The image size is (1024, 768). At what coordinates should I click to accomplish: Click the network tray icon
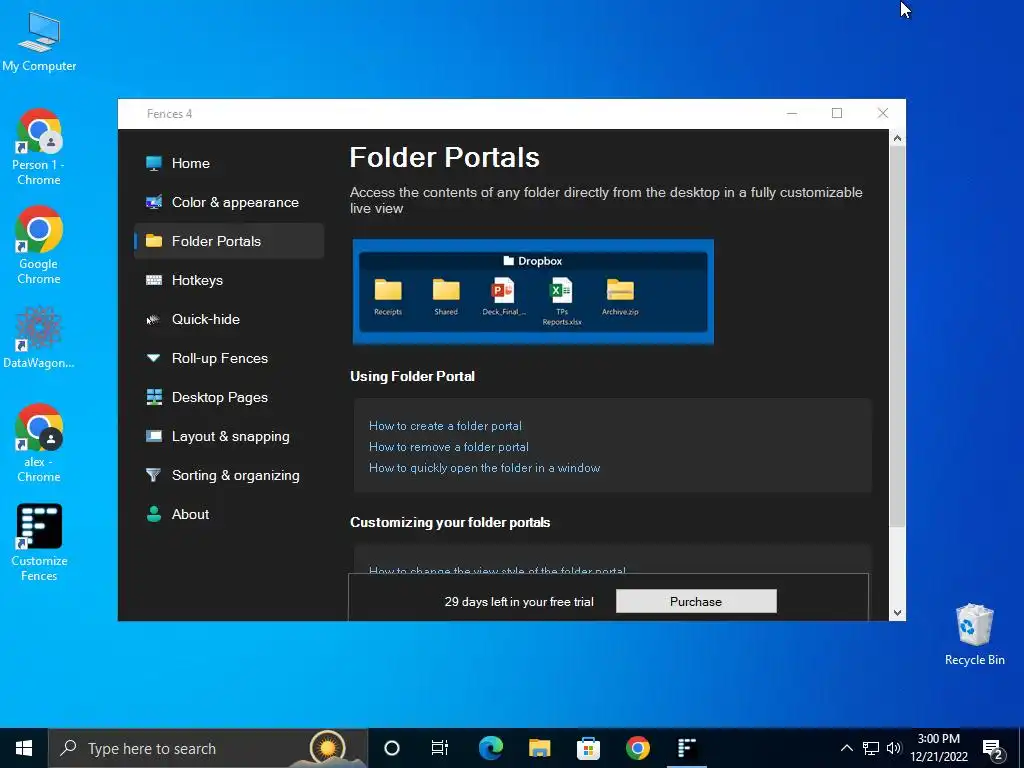(871, 748)
